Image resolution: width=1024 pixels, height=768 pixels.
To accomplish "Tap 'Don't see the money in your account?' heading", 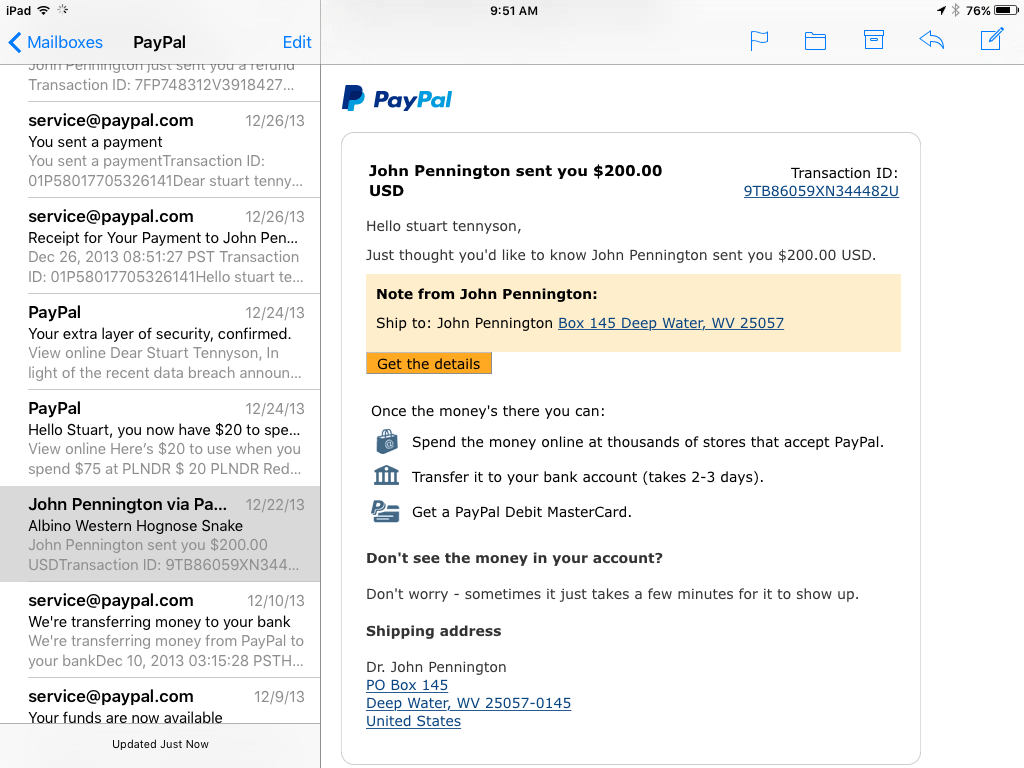I will (514, 558).
